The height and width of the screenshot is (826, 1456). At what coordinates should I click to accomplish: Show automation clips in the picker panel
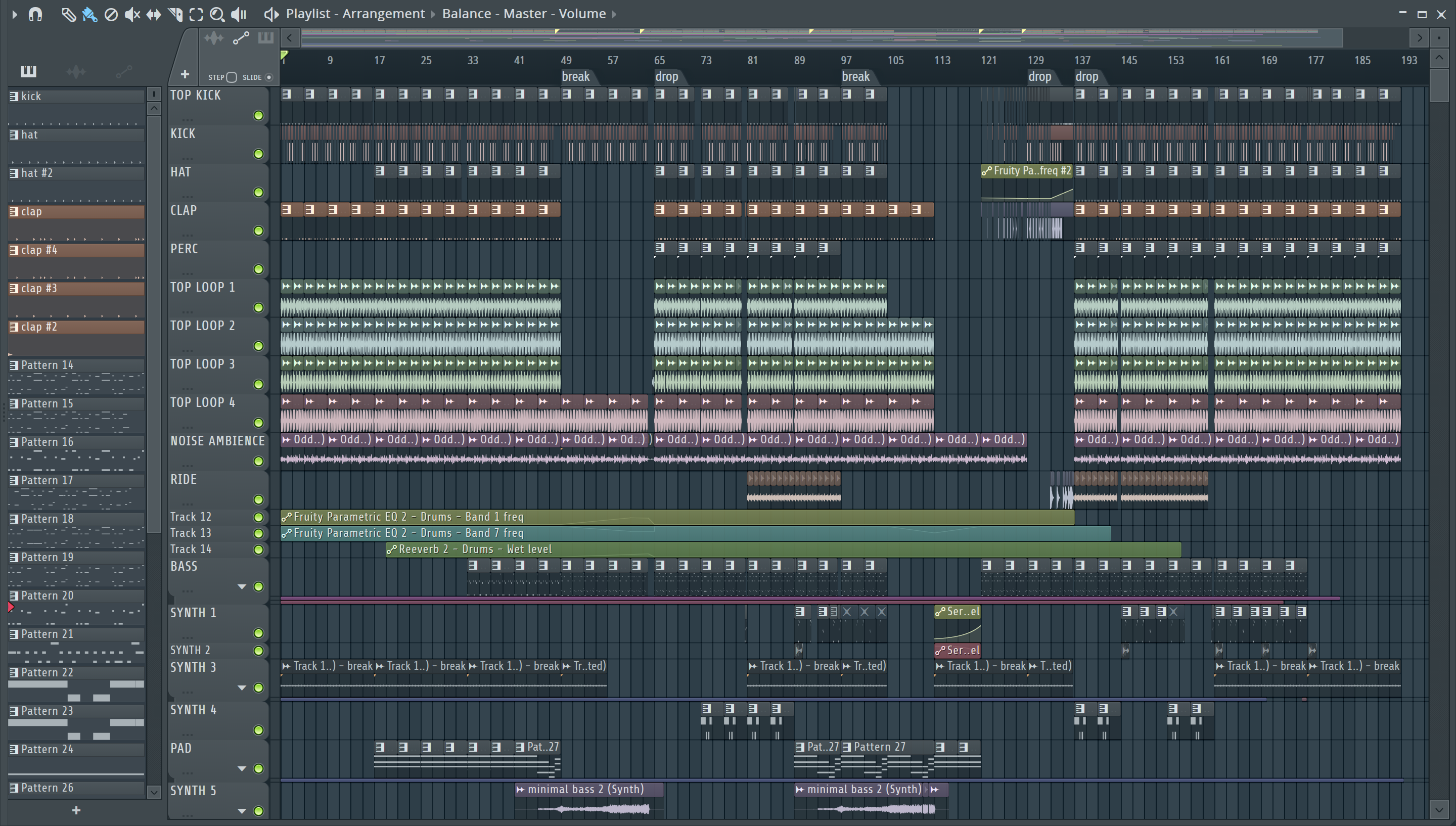coord(124,71)
